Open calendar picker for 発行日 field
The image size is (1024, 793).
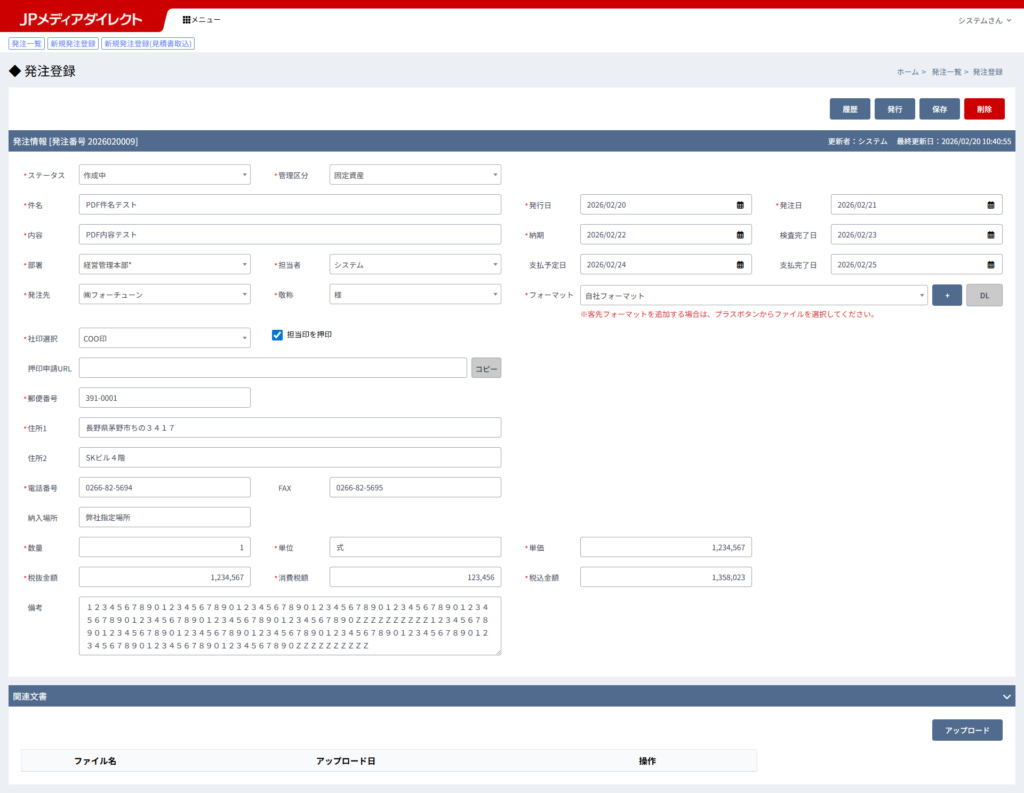point(740,205)
